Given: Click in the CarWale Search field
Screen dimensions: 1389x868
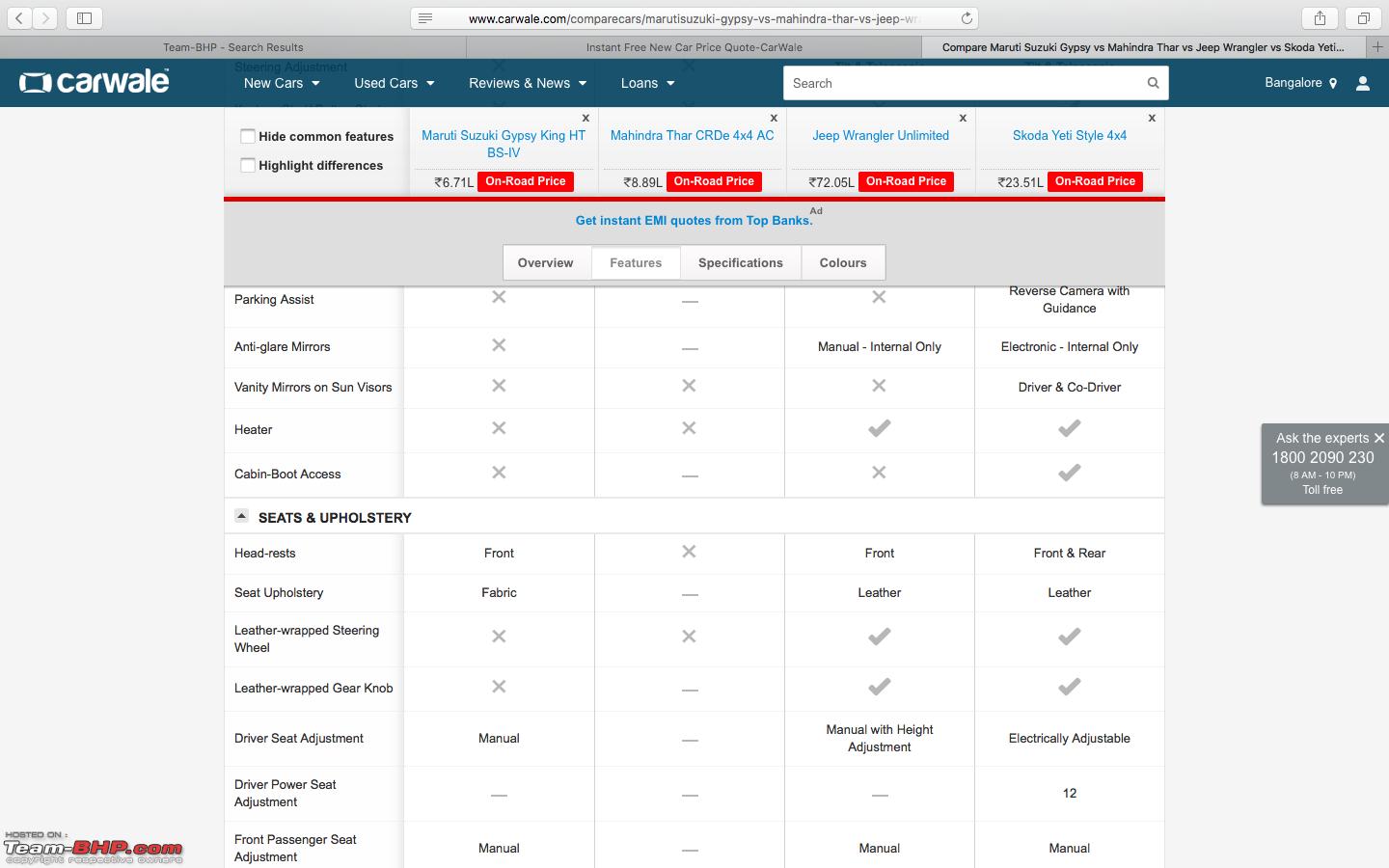Looking at the screenshot, I should [x=965, y=83].
